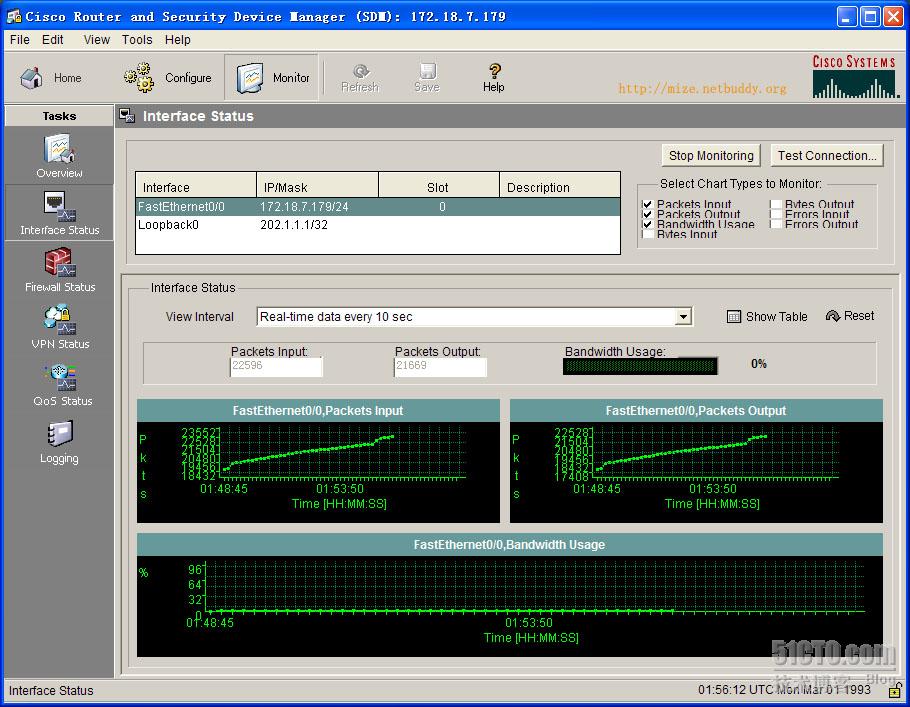Open the Configure gears icon
The image size is (910, 707).
coord(138,78)
